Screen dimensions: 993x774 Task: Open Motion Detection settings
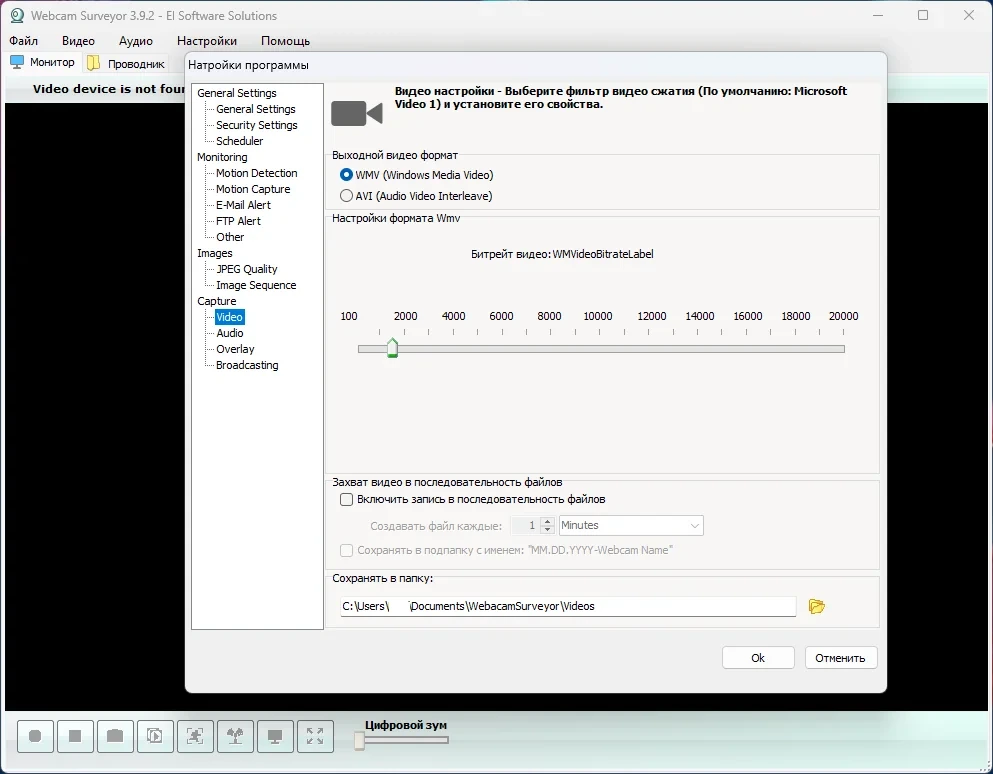pos(256,173)
